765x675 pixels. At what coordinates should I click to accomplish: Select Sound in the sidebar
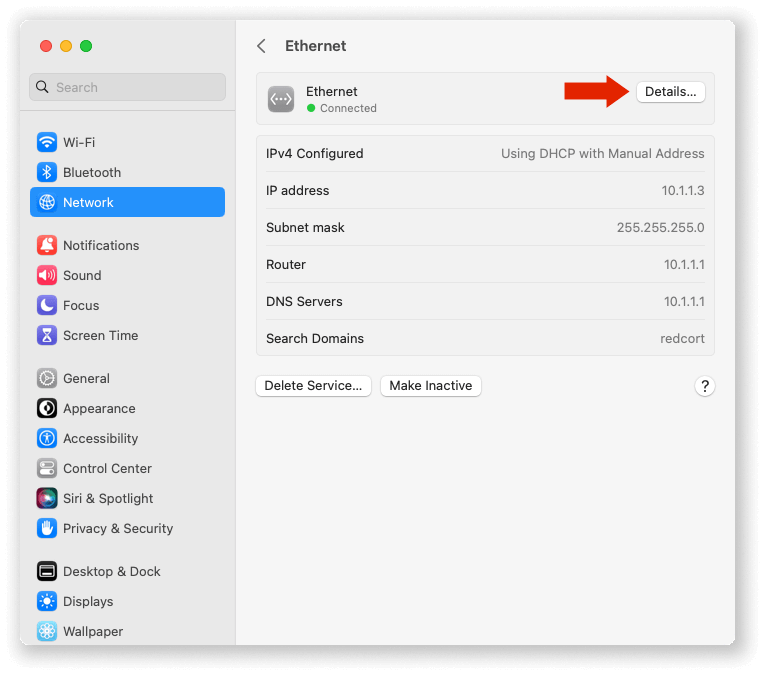click(x=127, y=276)
